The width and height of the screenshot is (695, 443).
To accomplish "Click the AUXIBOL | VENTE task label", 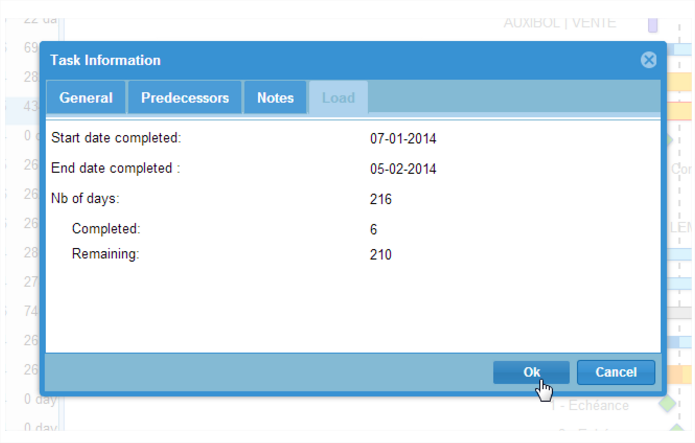I will [x=560, y=23].
